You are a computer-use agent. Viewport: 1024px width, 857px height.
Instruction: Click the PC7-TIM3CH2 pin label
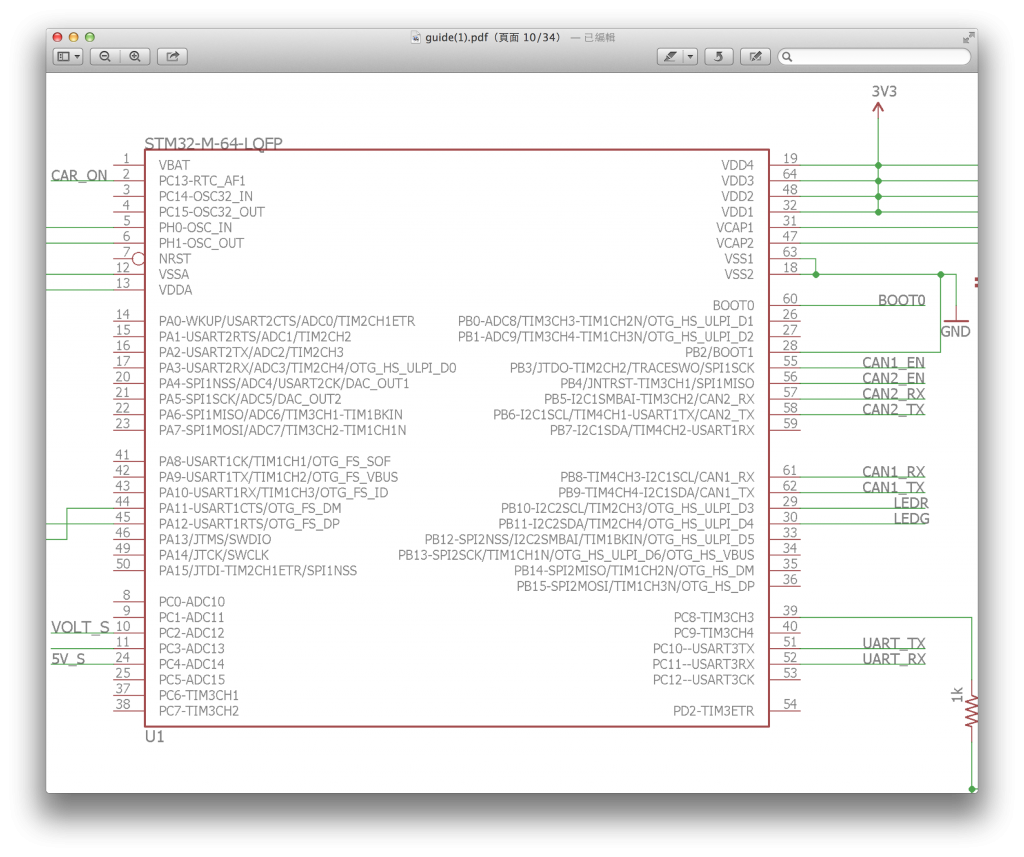coord(199,711)
